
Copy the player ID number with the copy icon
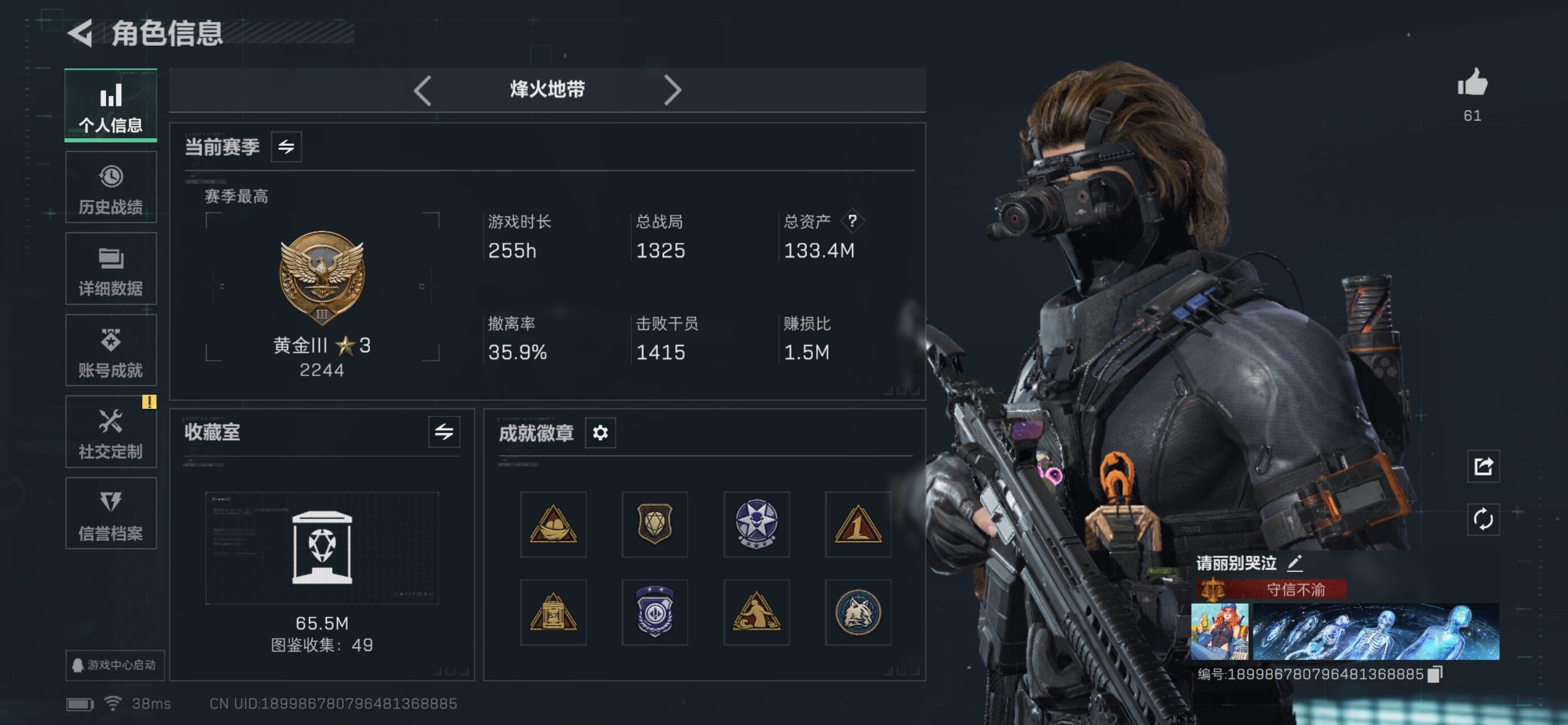pos(1435,674)
